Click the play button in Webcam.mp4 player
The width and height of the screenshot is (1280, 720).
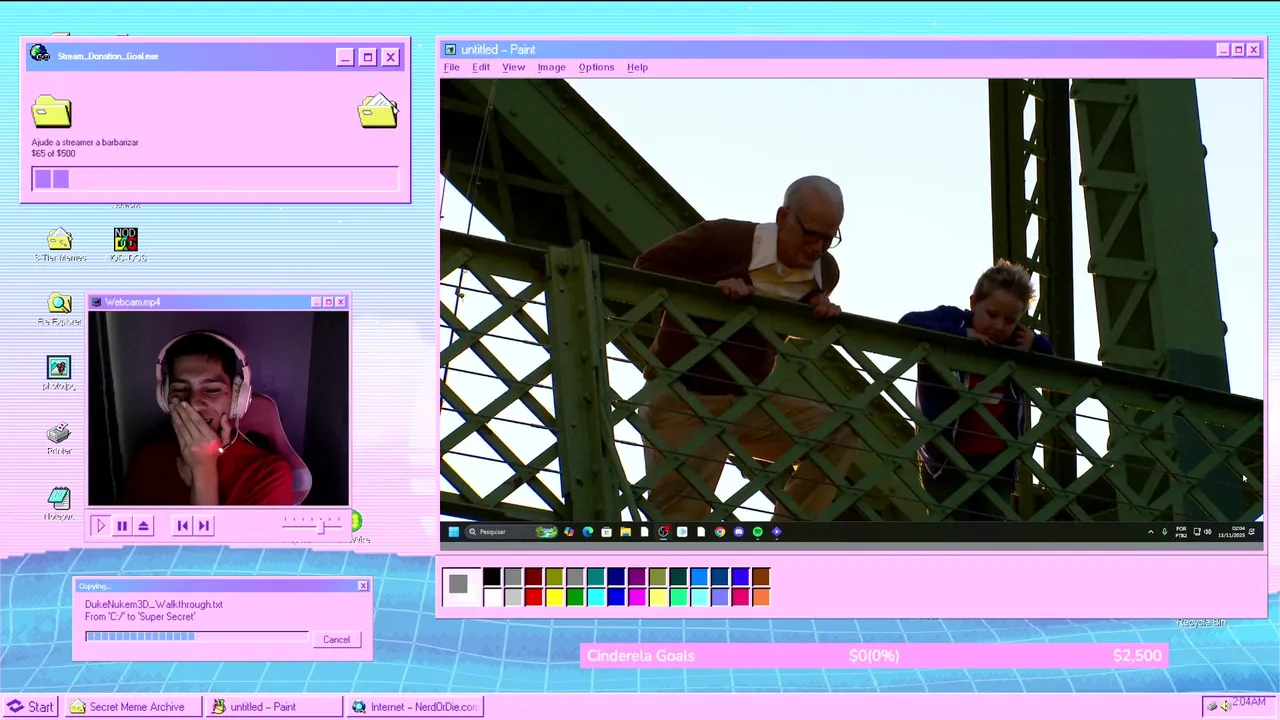coord(100,525)
